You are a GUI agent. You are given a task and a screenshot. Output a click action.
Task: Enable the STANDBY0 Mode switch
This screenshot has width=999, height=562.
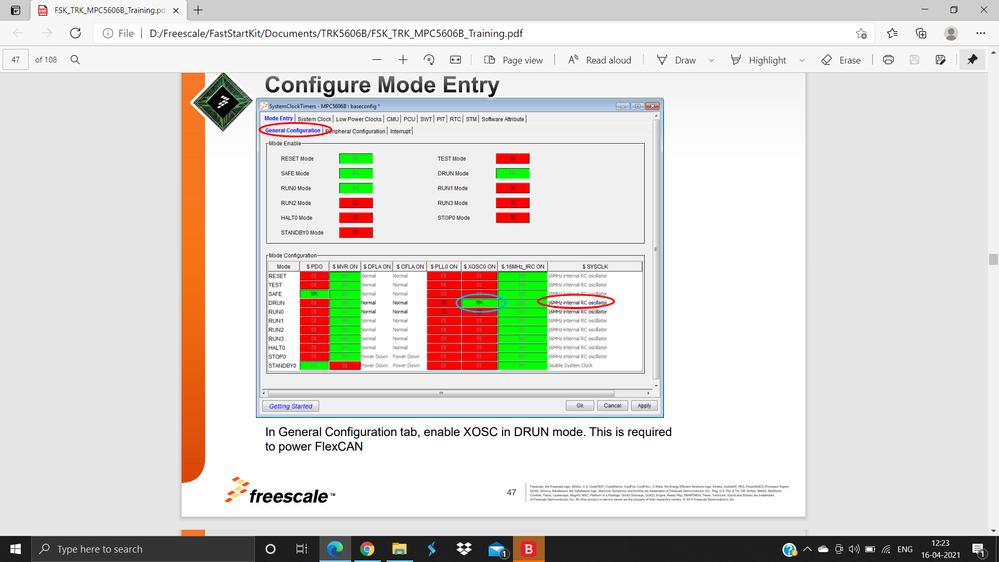pos(356,233)
